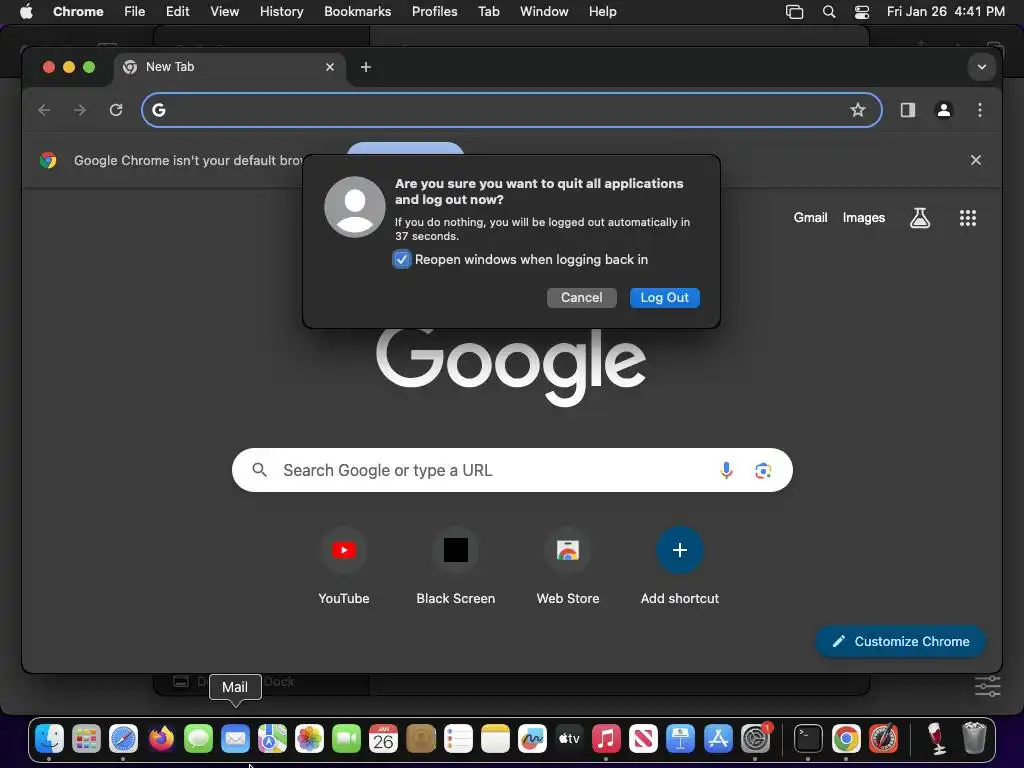Start voice search with microphone icon
The width and height of the screenshot is (1024, 768).
coord(726,470)
